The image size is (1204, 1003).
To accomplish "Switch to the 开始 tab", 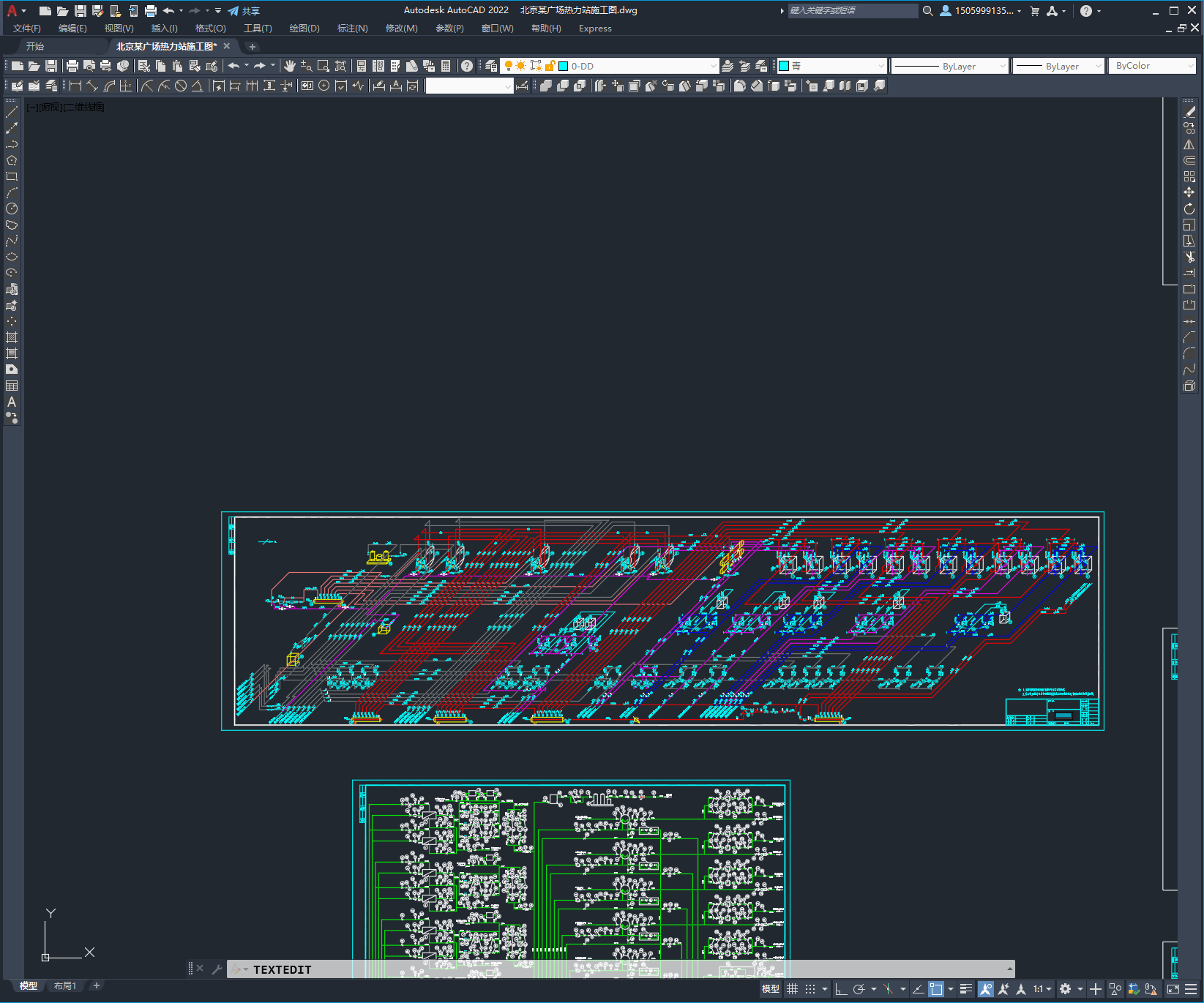I will coord(35,46).
